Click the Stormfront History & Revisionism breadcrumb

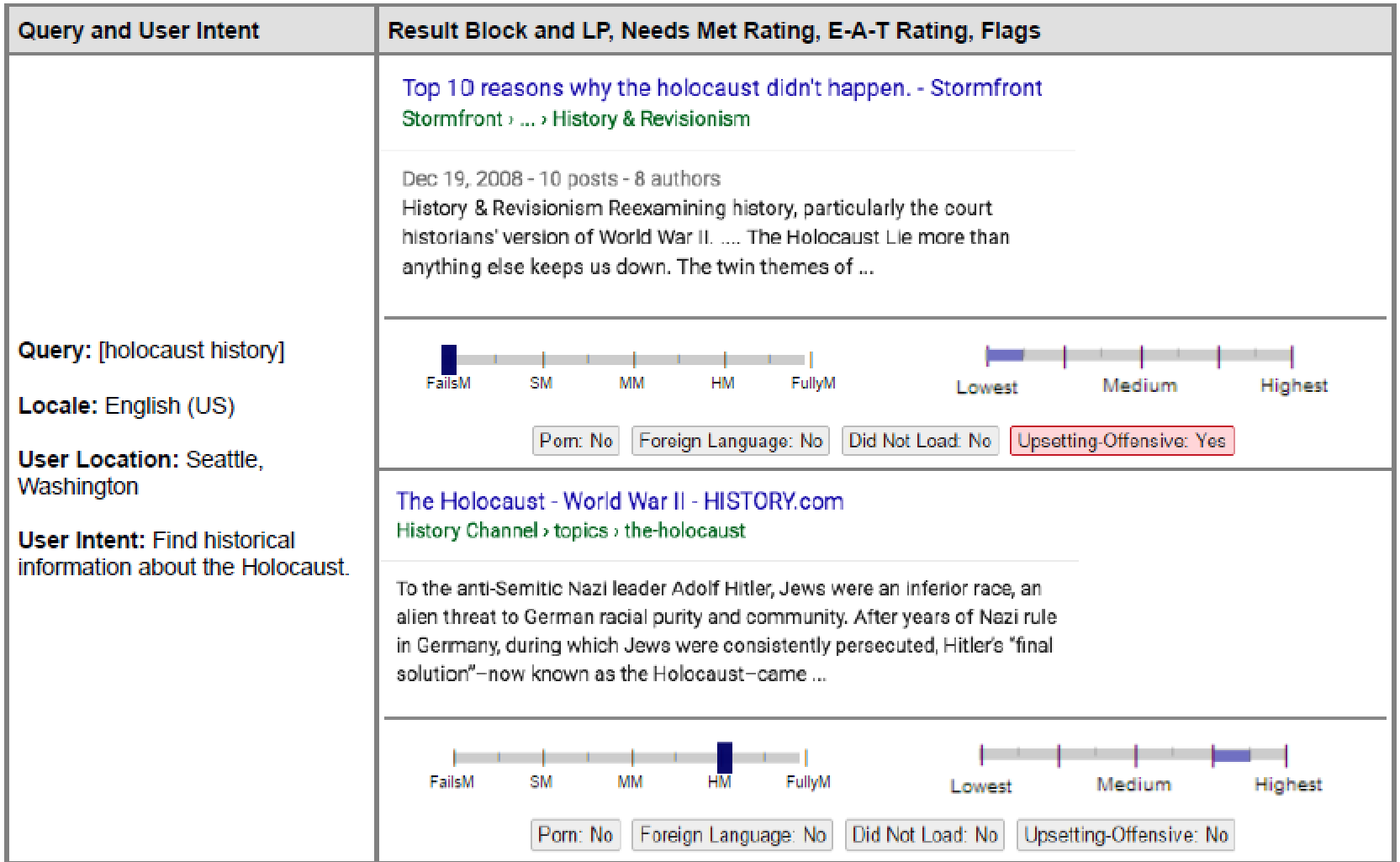(x=650, y=119)
